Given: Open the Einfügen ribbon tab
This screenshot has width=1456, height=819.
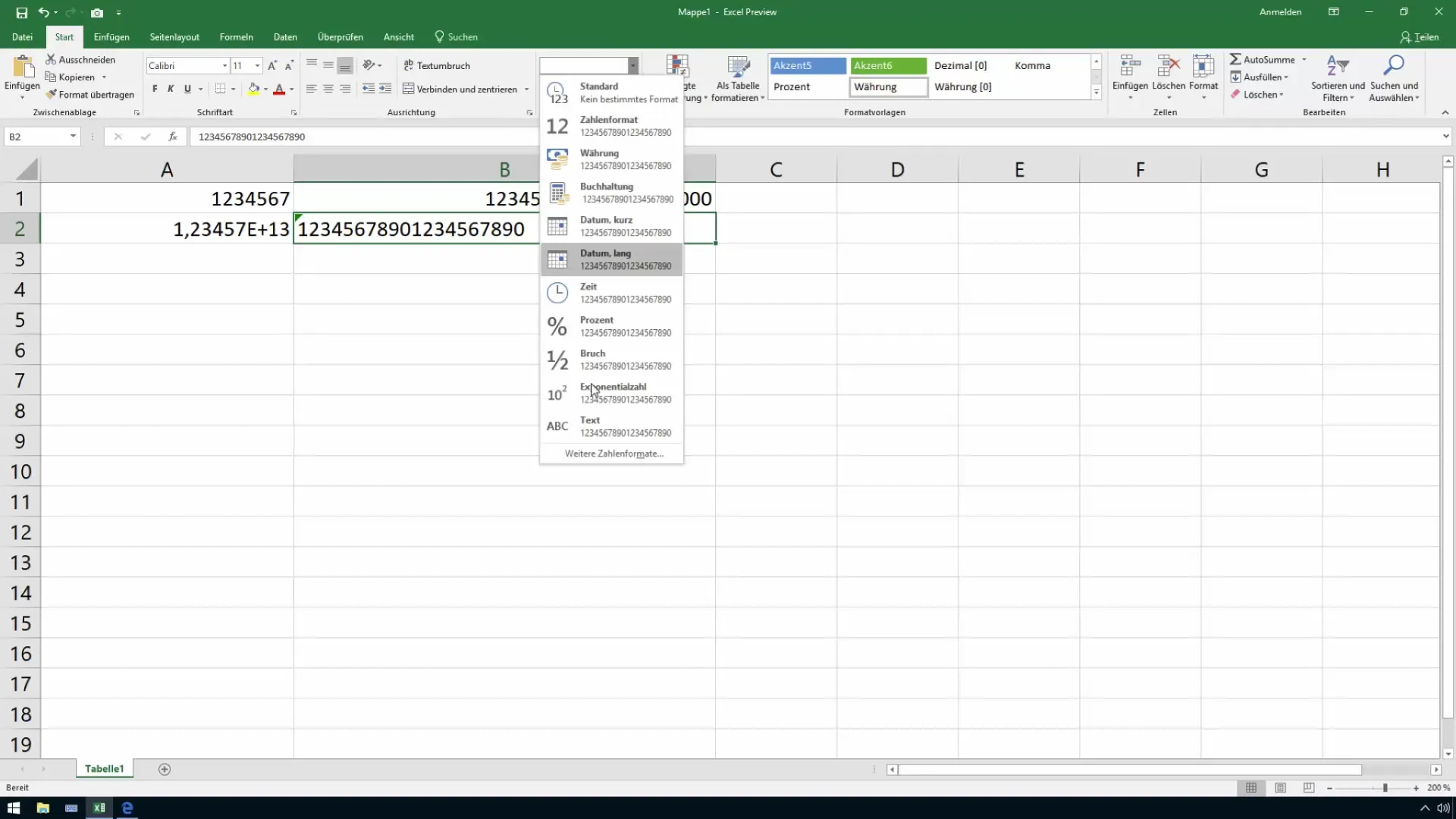Looking at the screenshot, I should click(111, 36).
